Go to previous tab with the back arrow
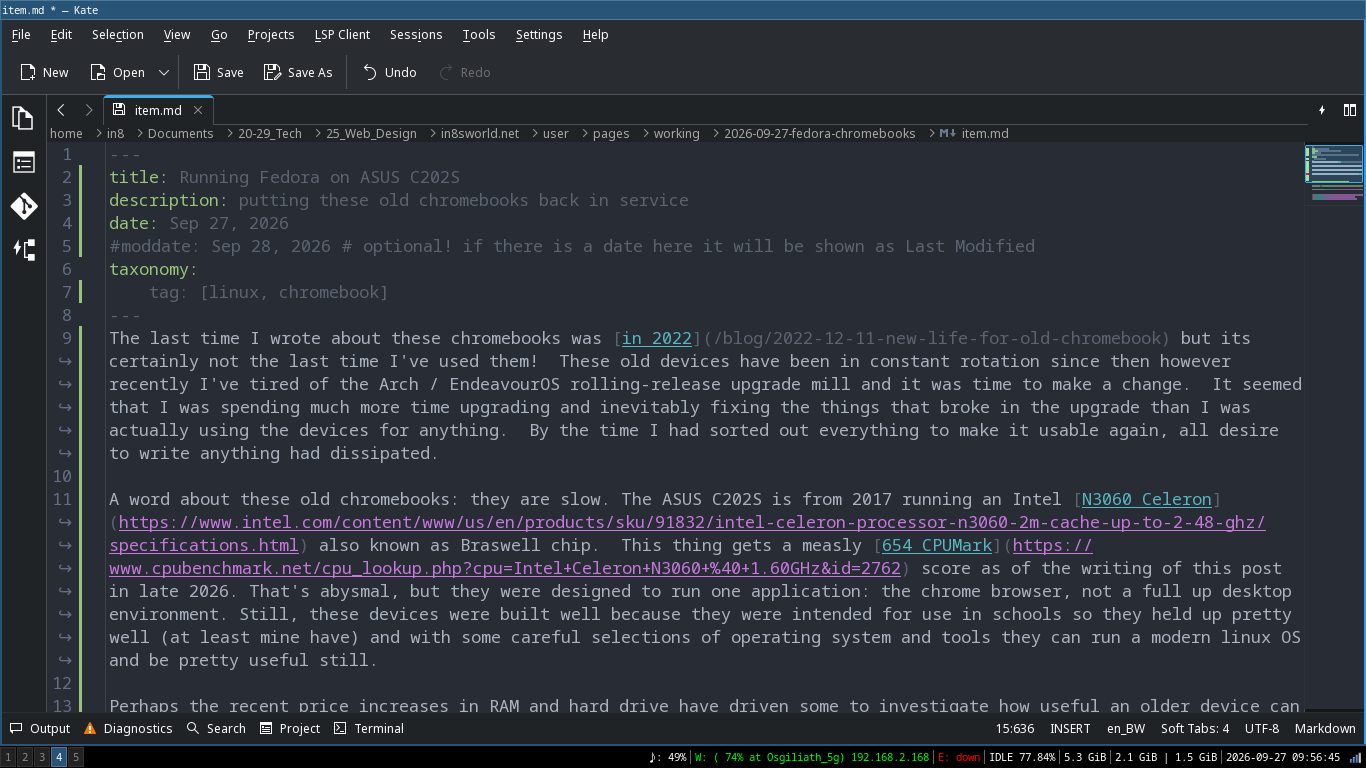Image resolution: width=1366 pixels, height=768 pixels. click(61, 110)
